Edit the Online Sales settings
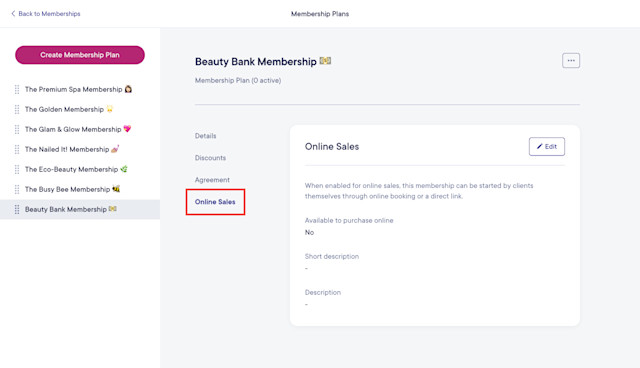 pos(547,146)
